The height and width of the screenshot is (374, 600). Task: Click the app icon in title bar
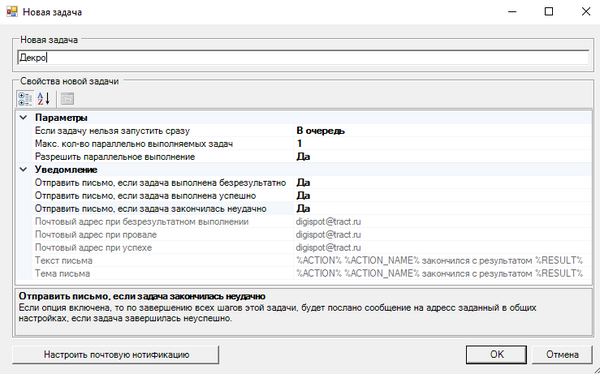coord(11,11)
